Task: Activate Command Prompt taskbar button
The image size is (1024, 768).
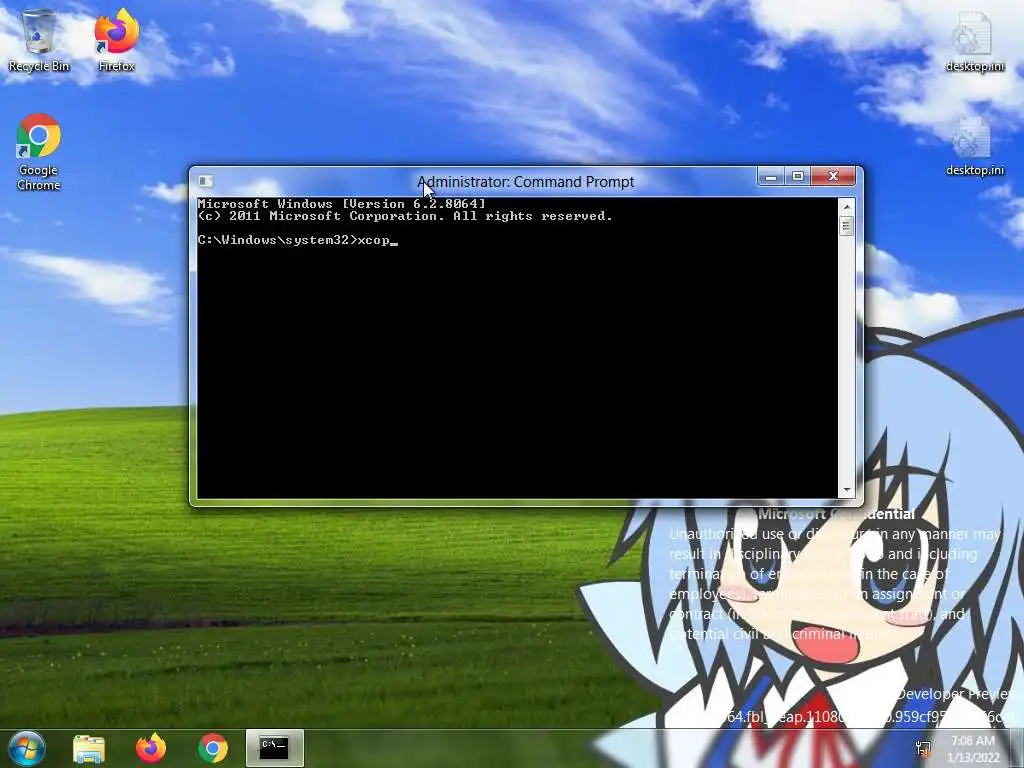Action: (x=274, y=748)
